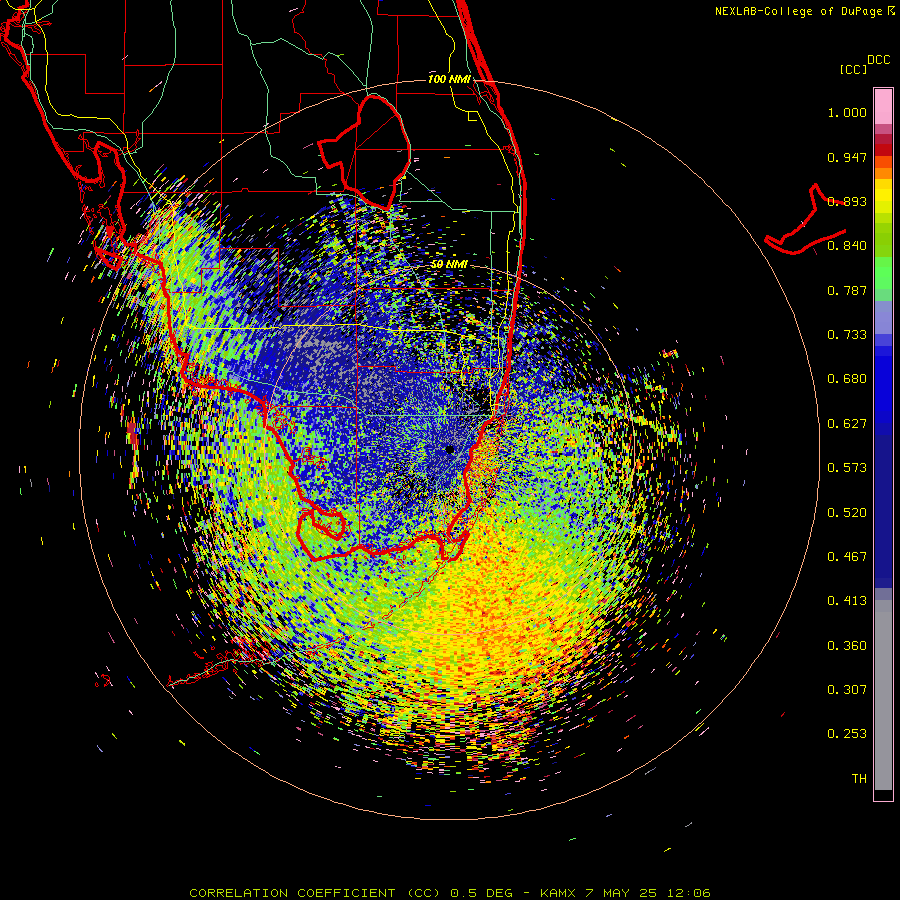Click the black radar site dot at map center

(450, 449)
